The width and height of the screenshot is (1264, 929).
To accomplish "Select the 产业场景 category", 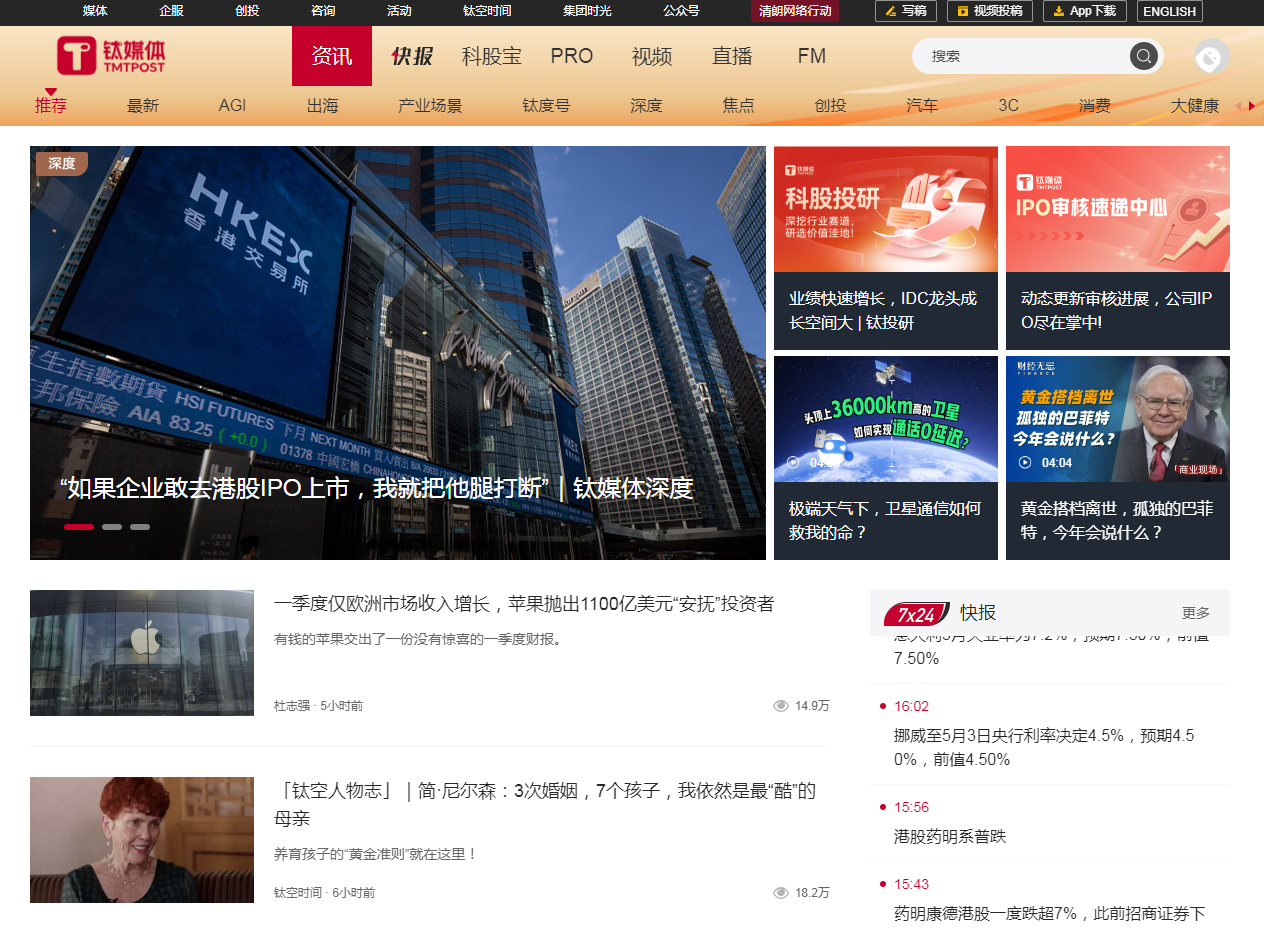I will coord(430,105).
